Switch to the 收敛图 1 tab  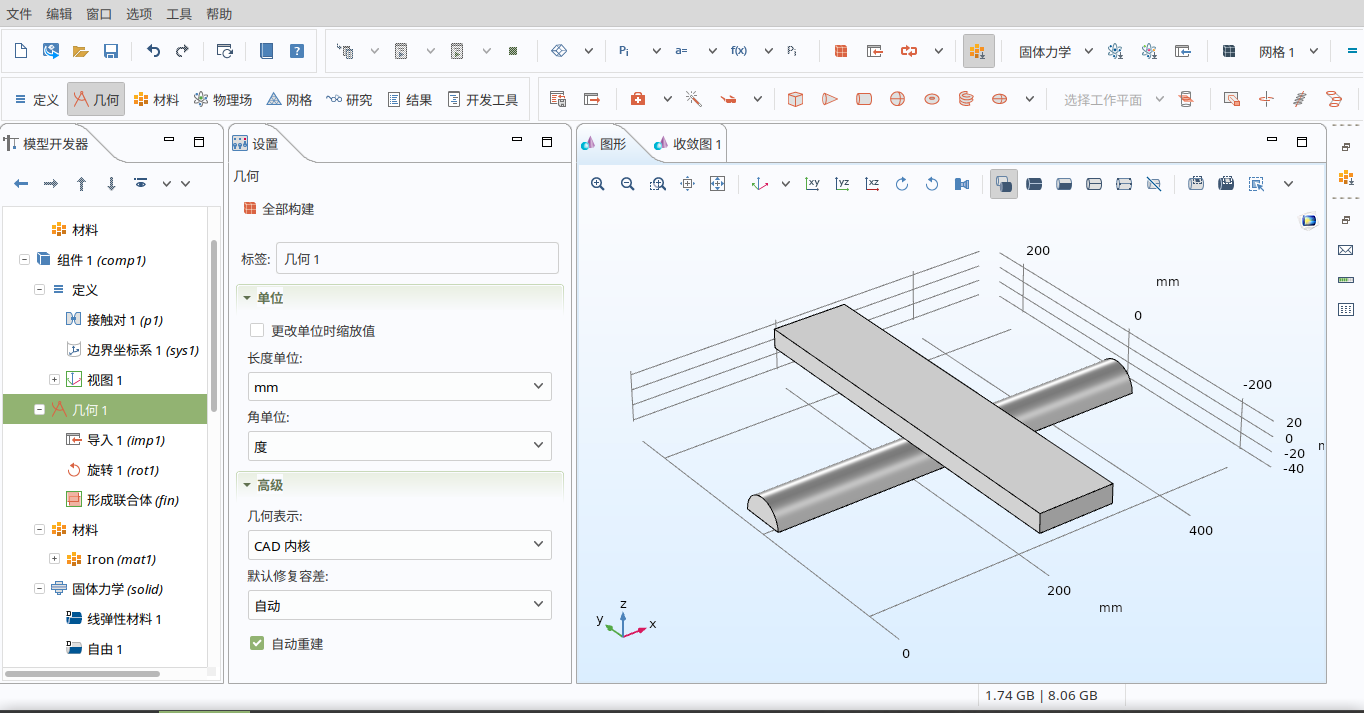tap(688, 144)
